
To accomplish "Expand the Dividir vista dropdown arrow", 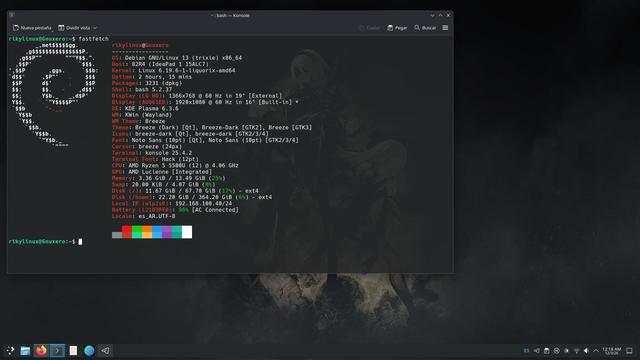I will pyautogui.click(x=95, y=28).
